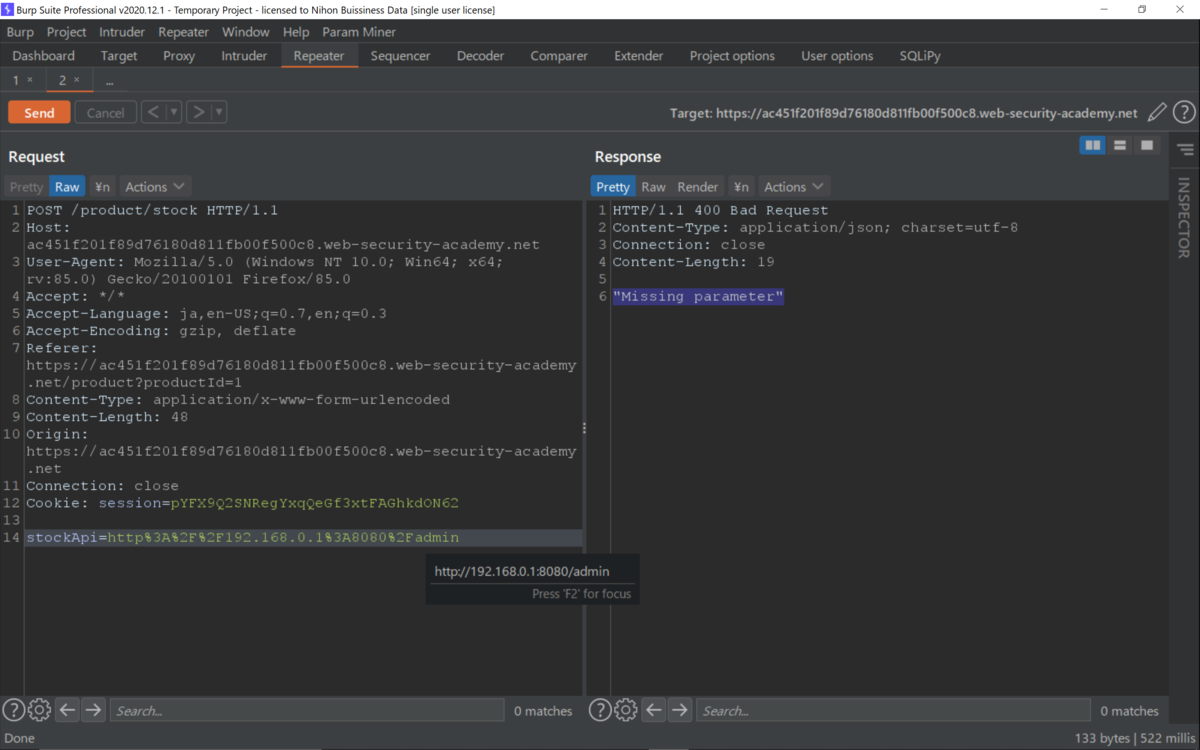The width and height of the screenshot is (1200, 750).
Task: Go to next response search match
Action: pos(680,710)
